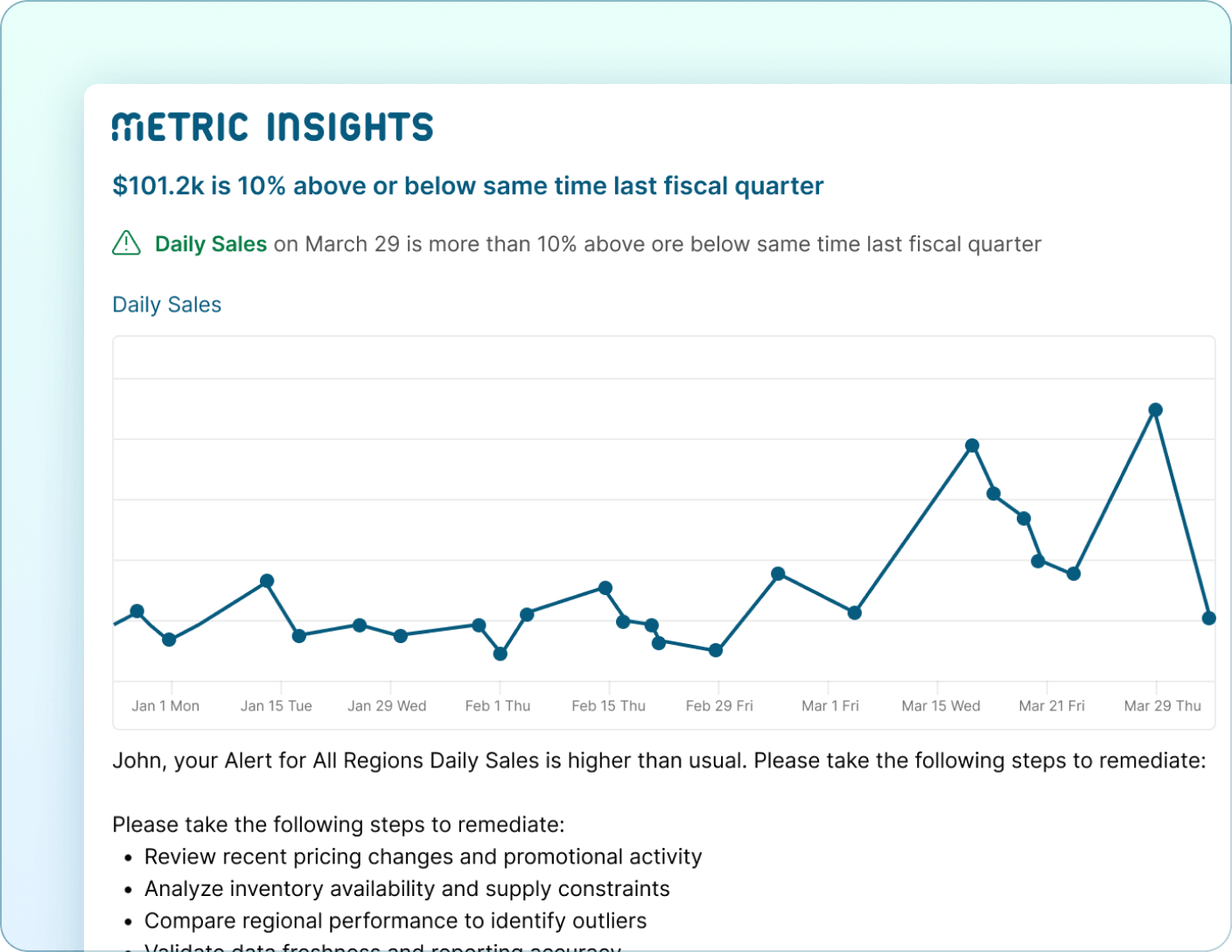Click the Mar 1 Fri axis label
Image resolution: width=1232 pixels, height=952 pixels.
click(829, 706)
